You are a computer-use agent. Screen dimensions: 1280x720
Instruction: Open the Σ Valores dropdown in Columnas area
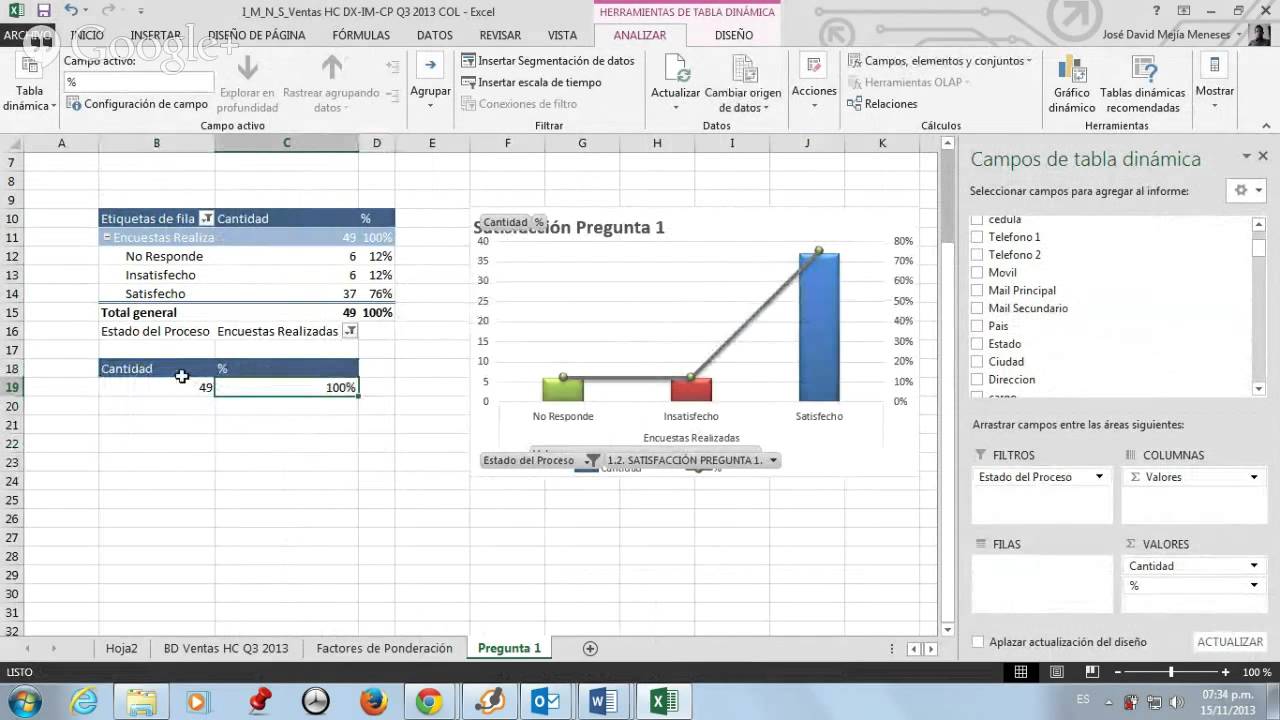[x=1254, y=477]
